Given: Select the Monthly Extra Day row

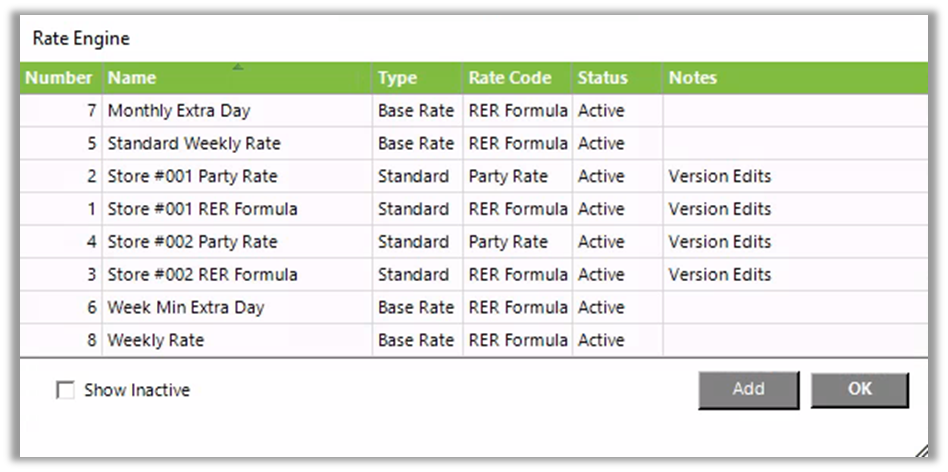Looking at the screenshot, I should pyautogui.click(x=179, y=111).
